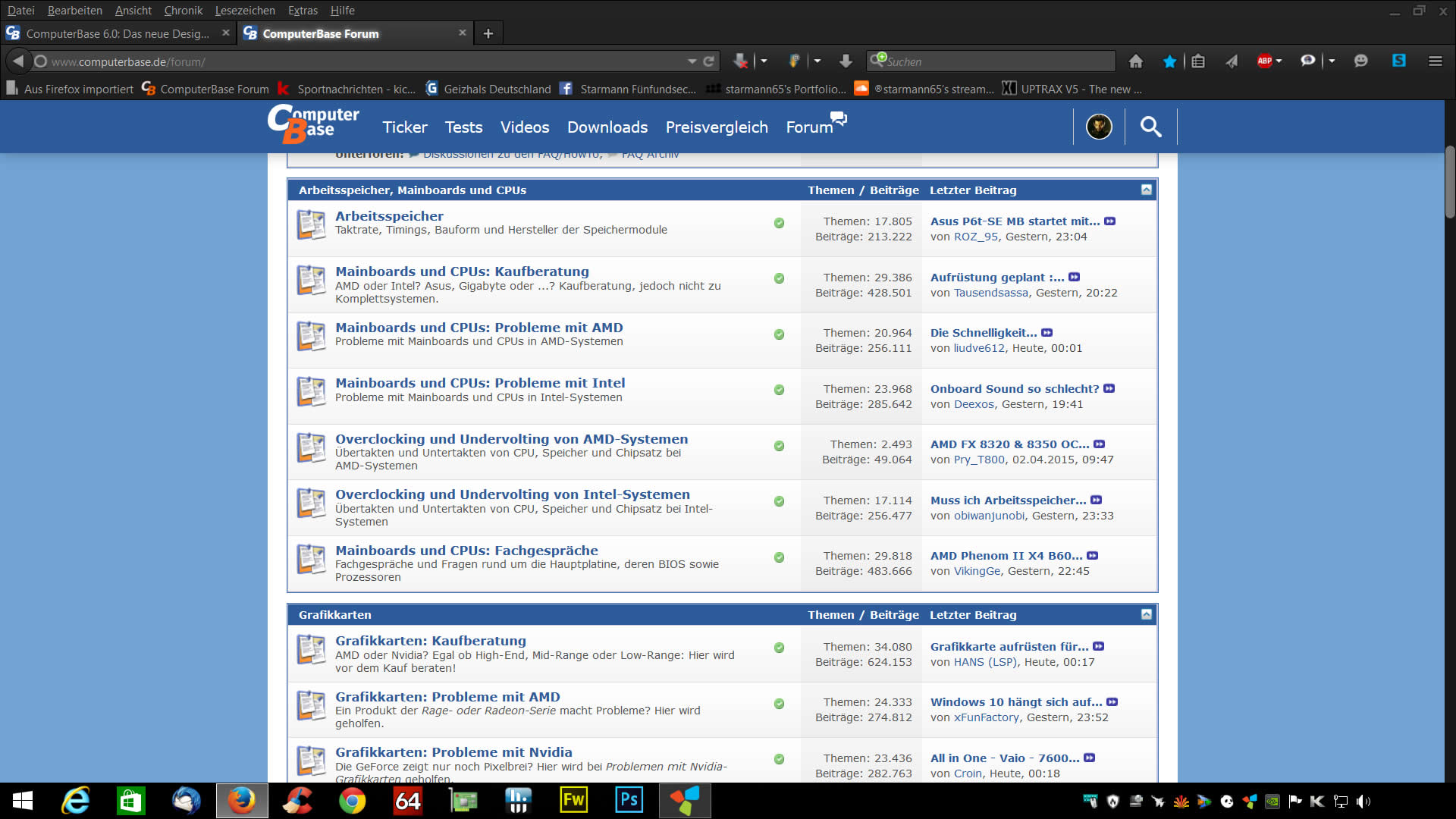This screenshot has height=819, width=1456.
Task: Click the Firefox home button
Action: pyautogui.click(x=1135, y=61)
